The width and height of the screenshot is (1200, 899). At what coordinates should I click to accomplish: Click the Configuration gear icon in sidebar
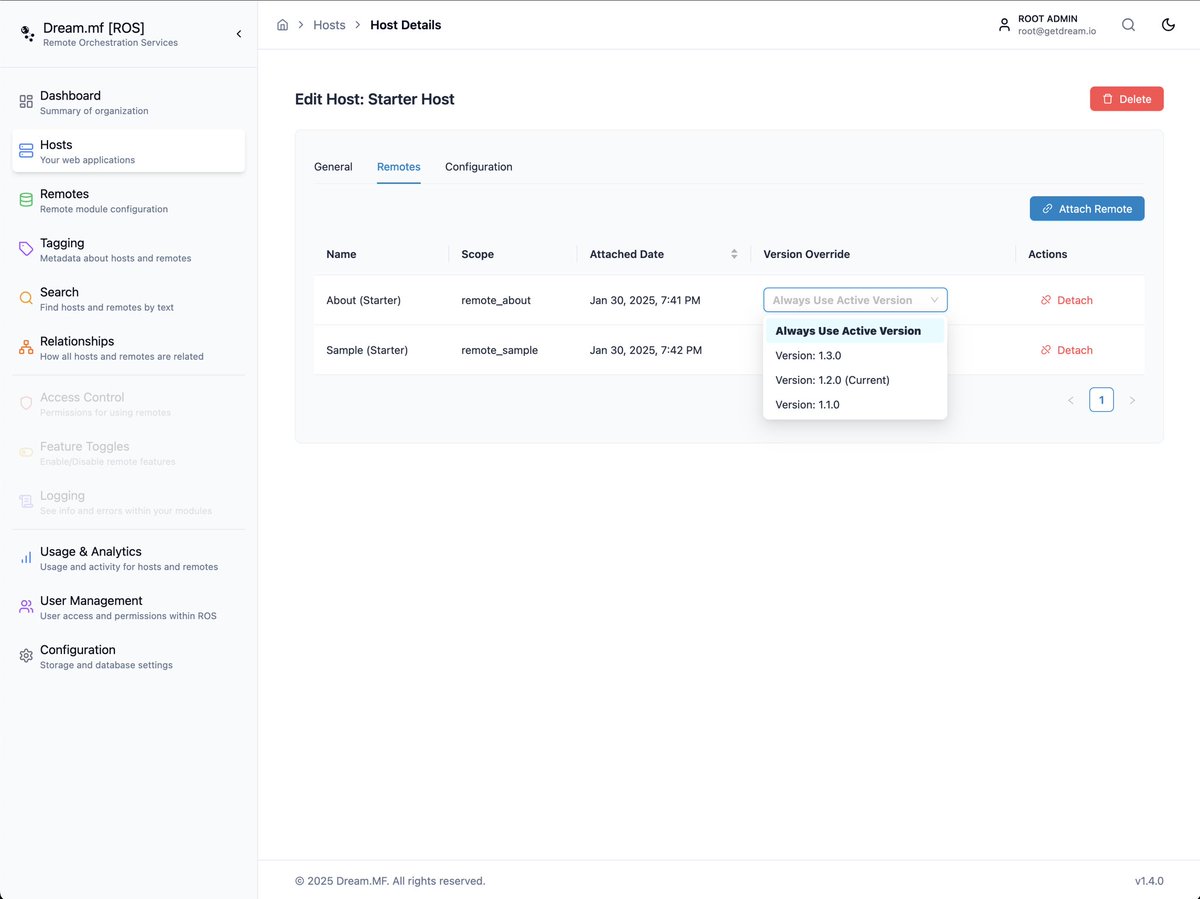(26, 655)
